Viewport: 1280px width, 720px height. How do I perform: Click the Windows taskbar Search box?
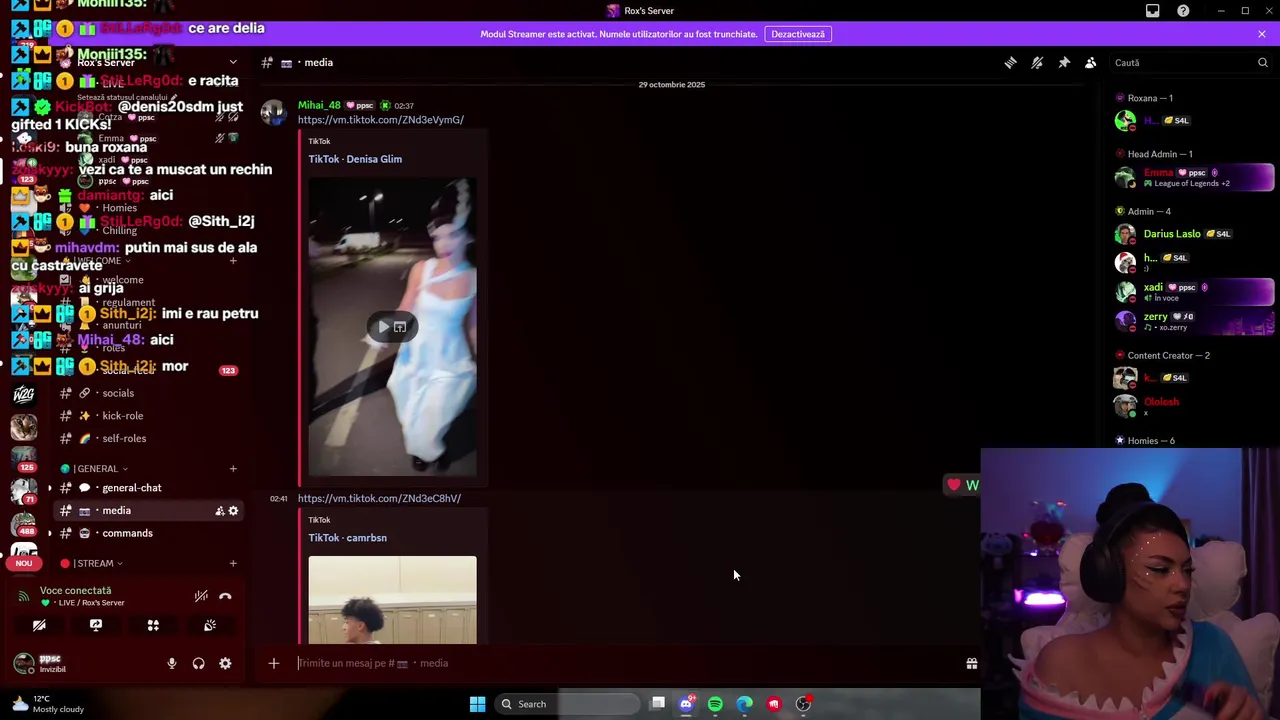567,704
